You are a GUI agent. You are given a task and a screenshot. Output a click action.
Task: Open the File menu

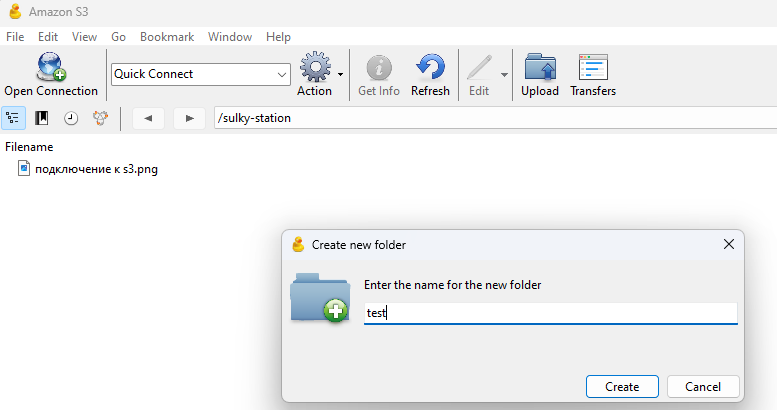15,37
